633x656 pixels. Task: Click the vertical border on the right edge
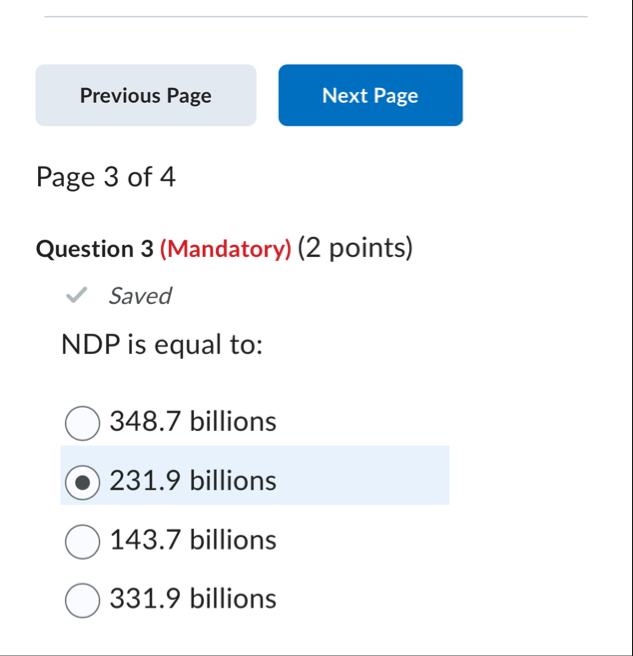coord(632,328)
